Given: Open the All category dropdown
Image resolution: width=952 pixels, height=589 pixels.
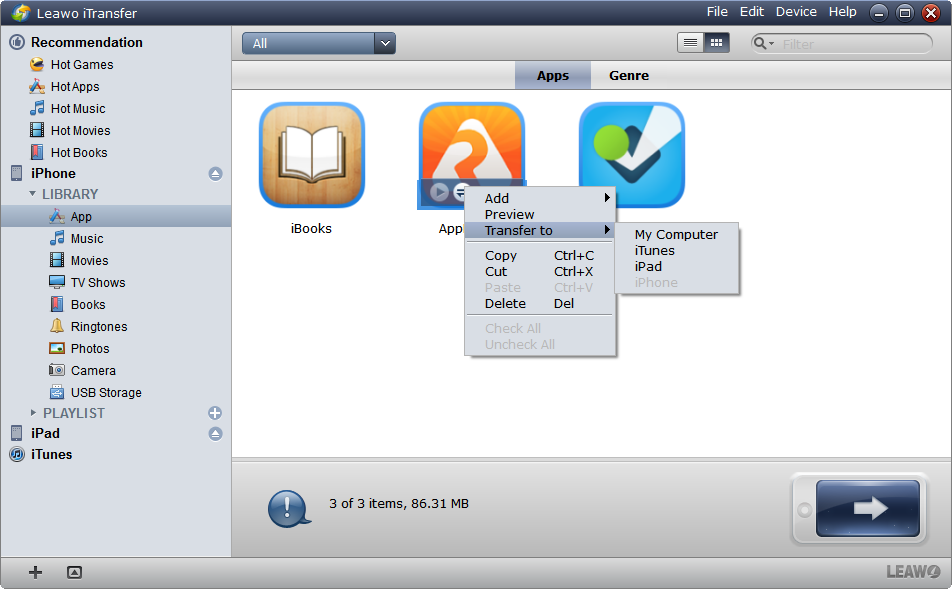Looking at the screenshot, I should point(319,43).
